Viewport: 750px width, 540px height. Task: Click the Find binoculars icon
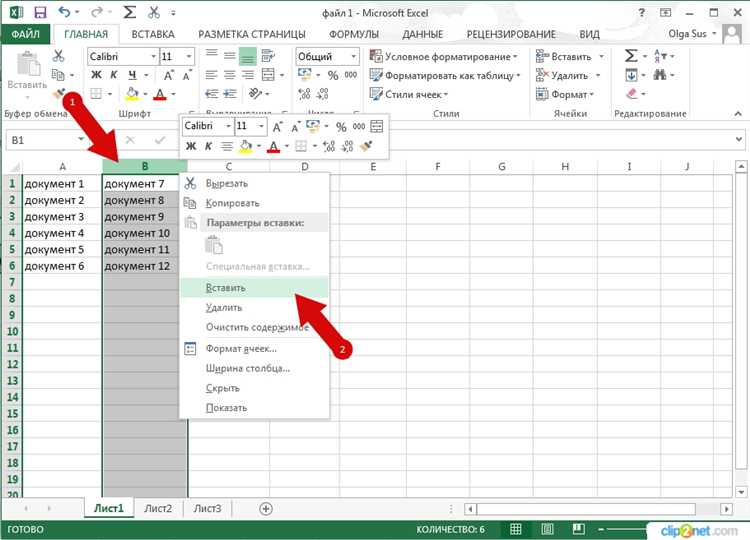(x=660, y=75)
